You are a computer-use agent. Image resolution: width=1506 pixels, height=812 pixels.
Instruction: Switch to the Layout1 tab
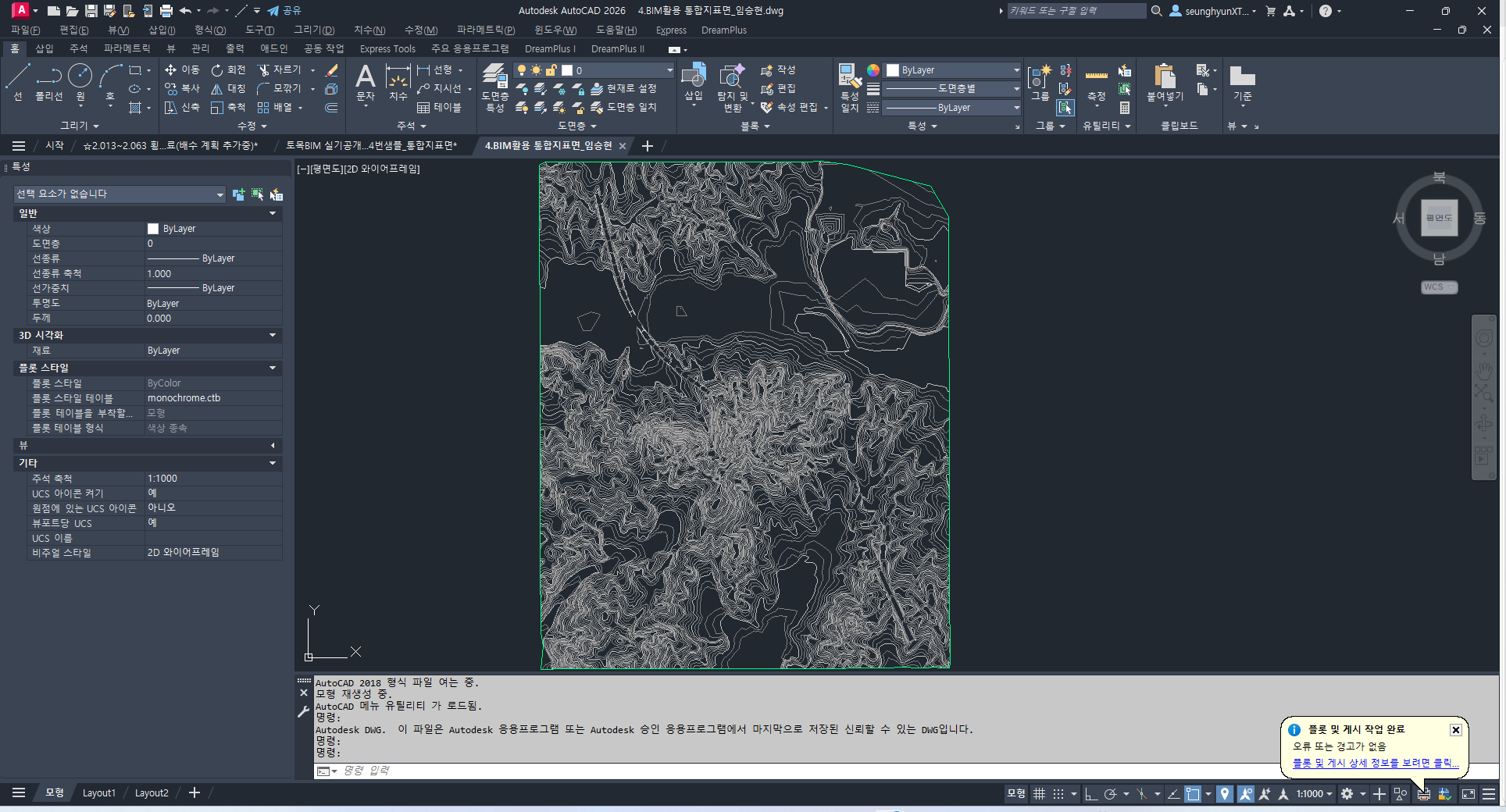[x=99, y=793]
